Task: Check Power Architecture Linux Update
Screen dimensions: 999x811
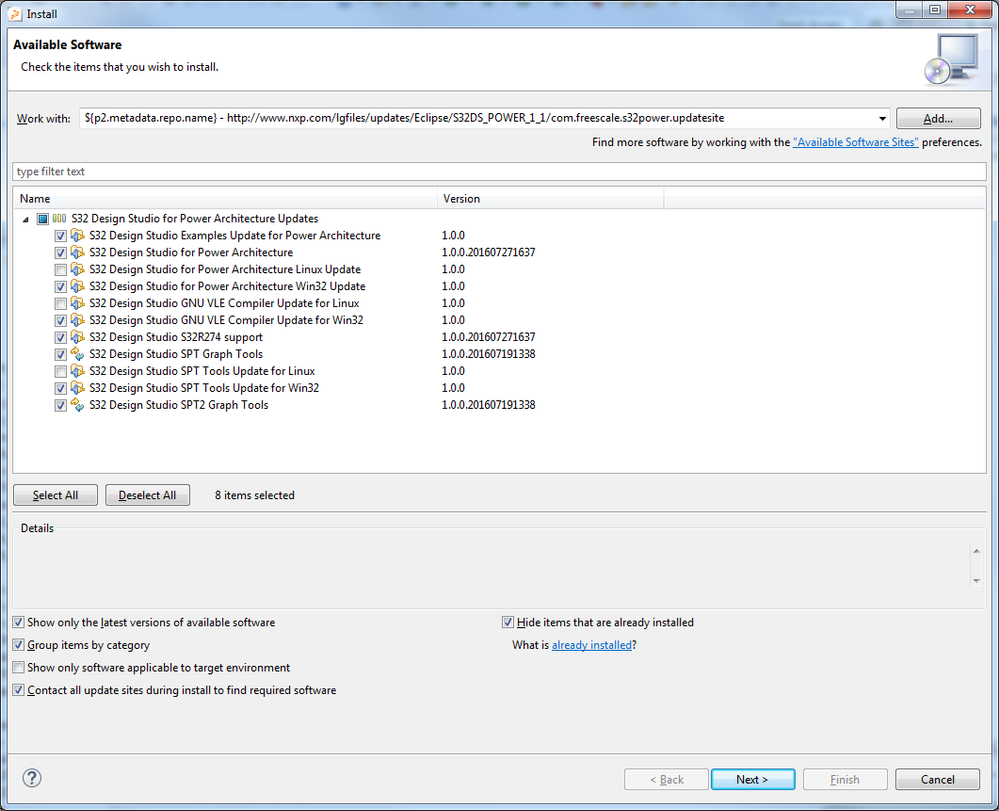Action: [x=61, y=269]
